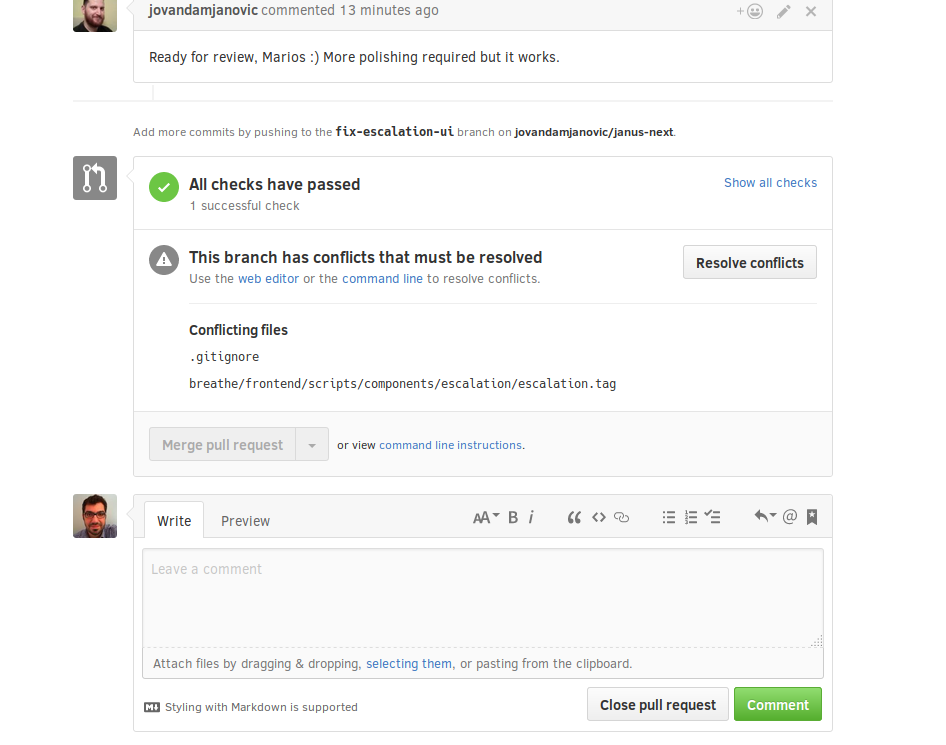This screenshot has width=946, height=745.
Task: Click the Resolve conflicts button
Action: click(x=749, y=262)
